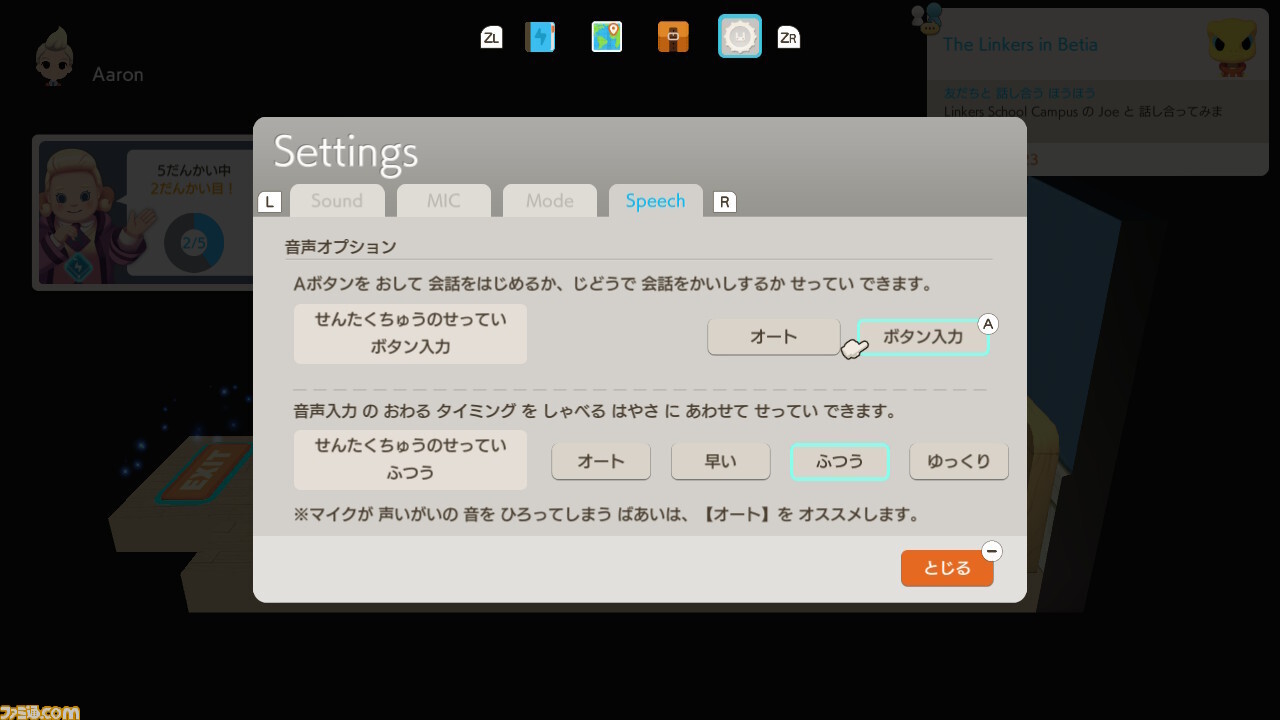Image resolution: width=1280 pixels, height=720 pixels.
Task: Switch to the MIC tab
Action: 444,201
